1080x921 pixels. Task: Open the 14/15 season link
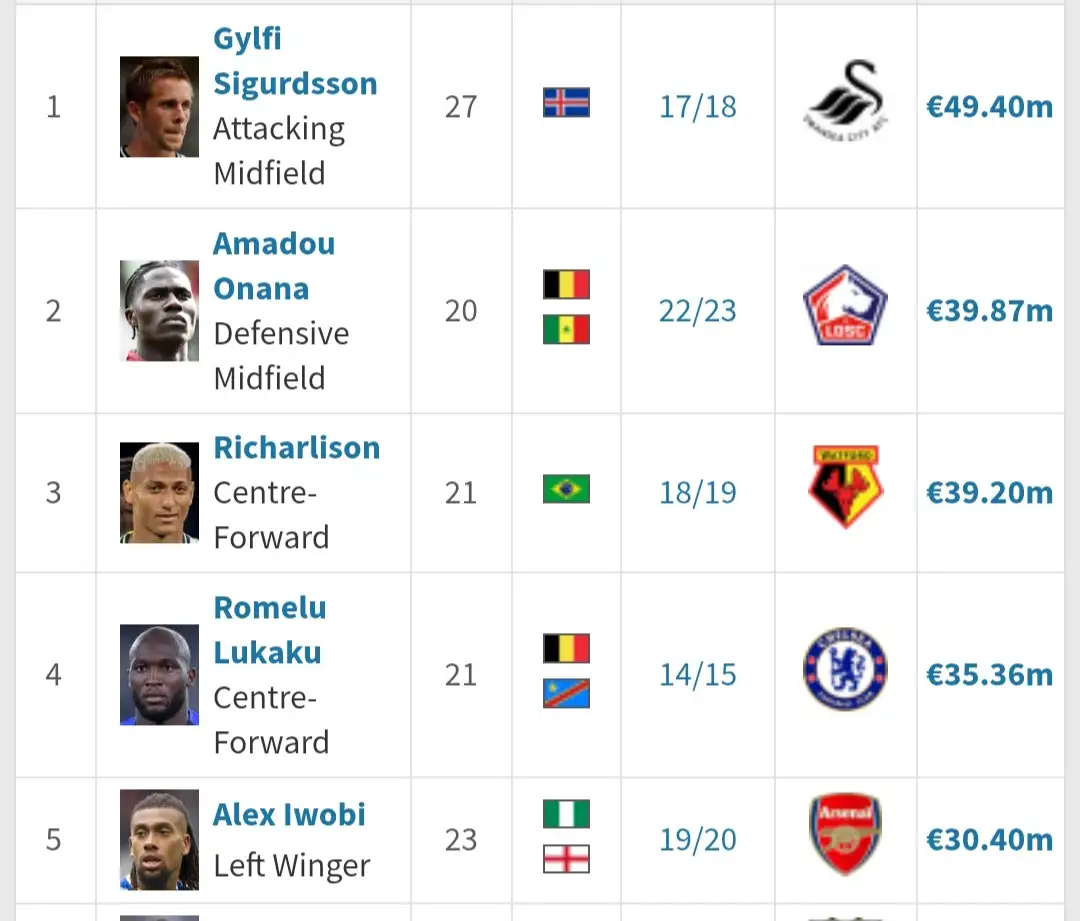697,675
